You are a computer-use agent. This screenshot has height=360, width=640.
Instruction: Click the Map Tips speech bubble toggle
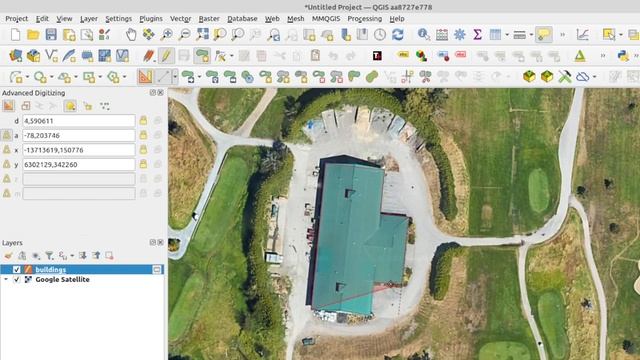(x=544, y=35)
